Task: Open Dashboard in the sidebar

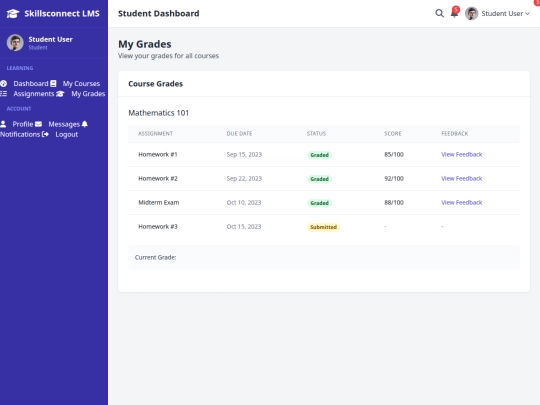Action: [x=31, y=83]
